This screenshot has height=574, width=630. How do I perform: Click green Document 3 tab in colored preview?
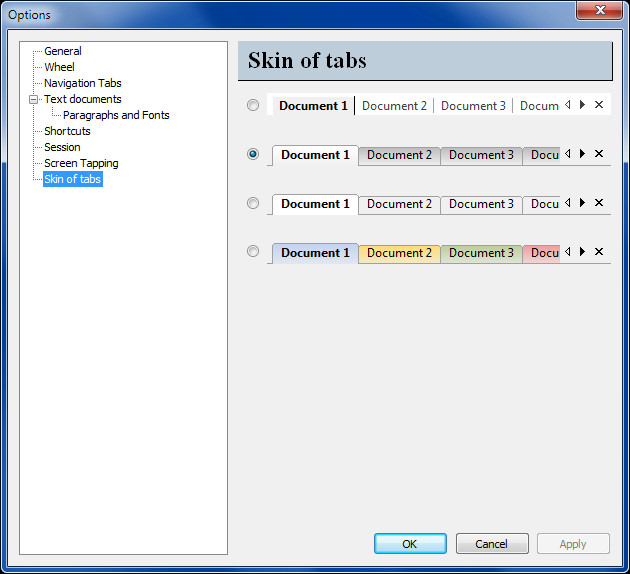point(481,253)
